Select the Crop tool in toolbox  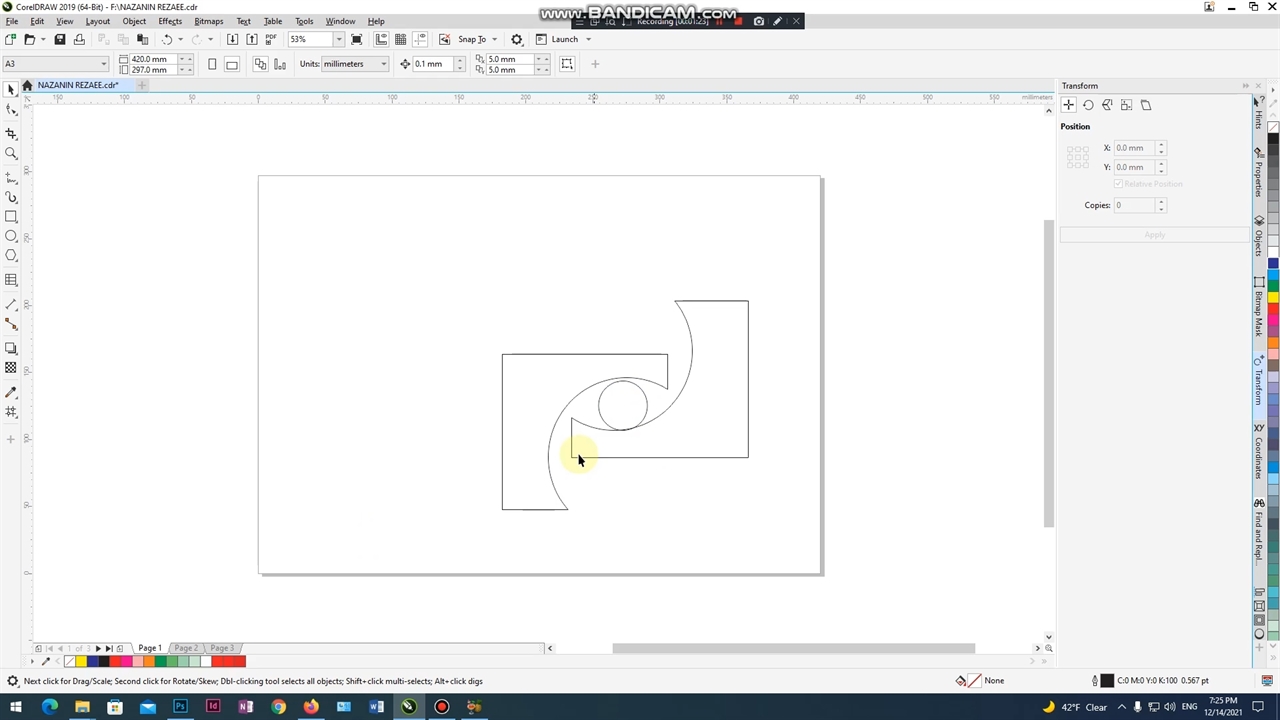click(11, 133)
